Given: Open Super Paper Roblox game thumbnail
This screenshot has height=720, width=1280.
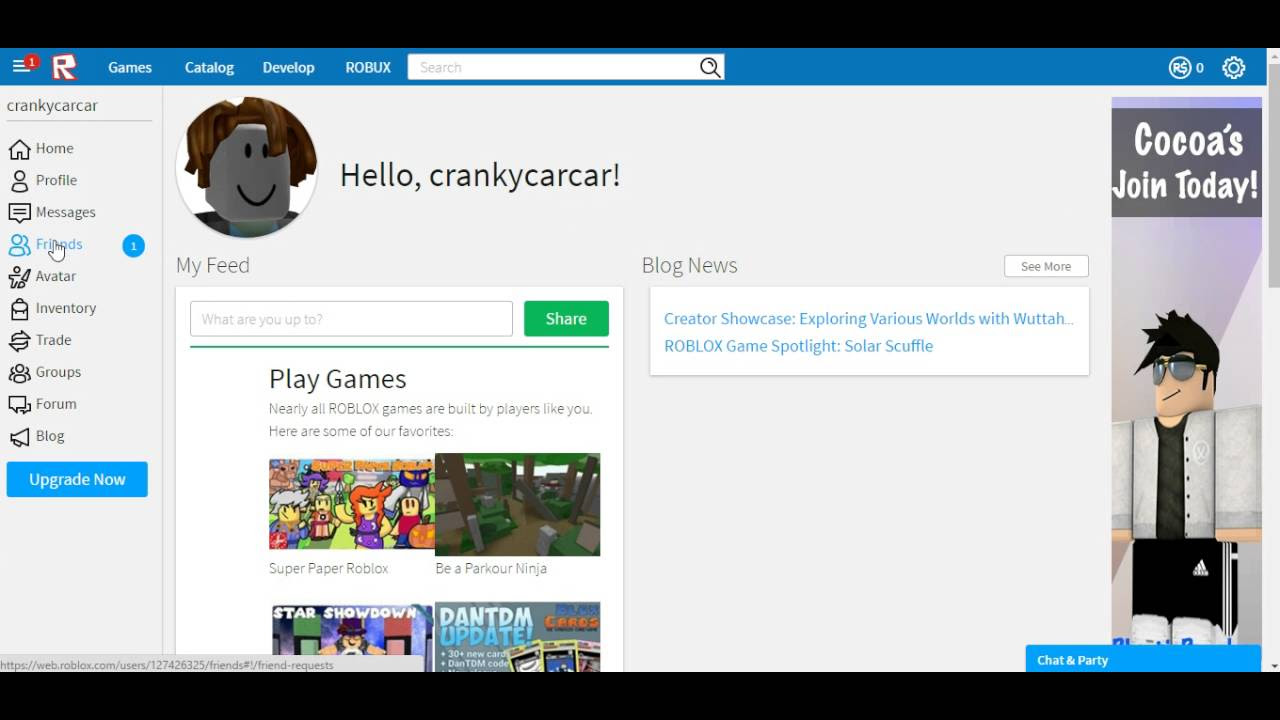Looking at the screenshot, I should pos(351,503).
